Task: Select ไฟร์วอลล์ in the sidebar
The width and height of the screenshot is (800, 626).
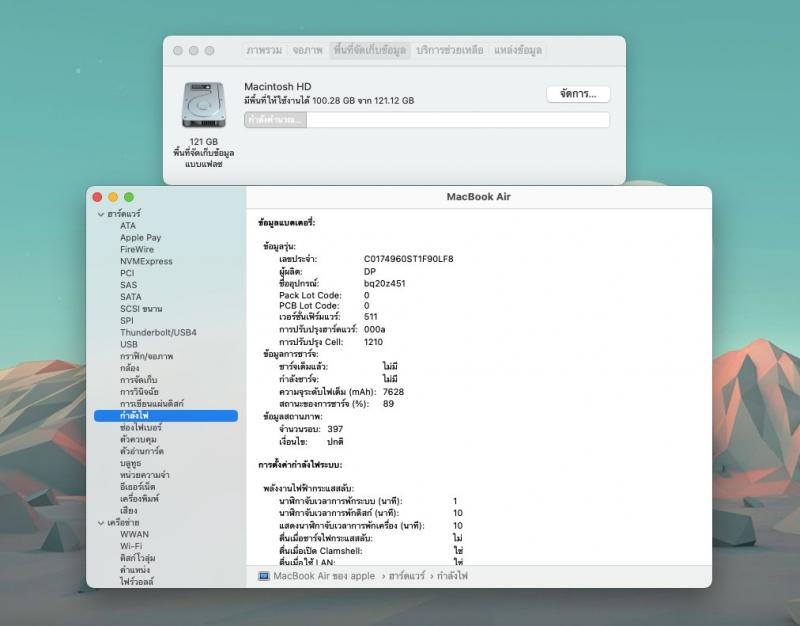Action: (136, 582)
